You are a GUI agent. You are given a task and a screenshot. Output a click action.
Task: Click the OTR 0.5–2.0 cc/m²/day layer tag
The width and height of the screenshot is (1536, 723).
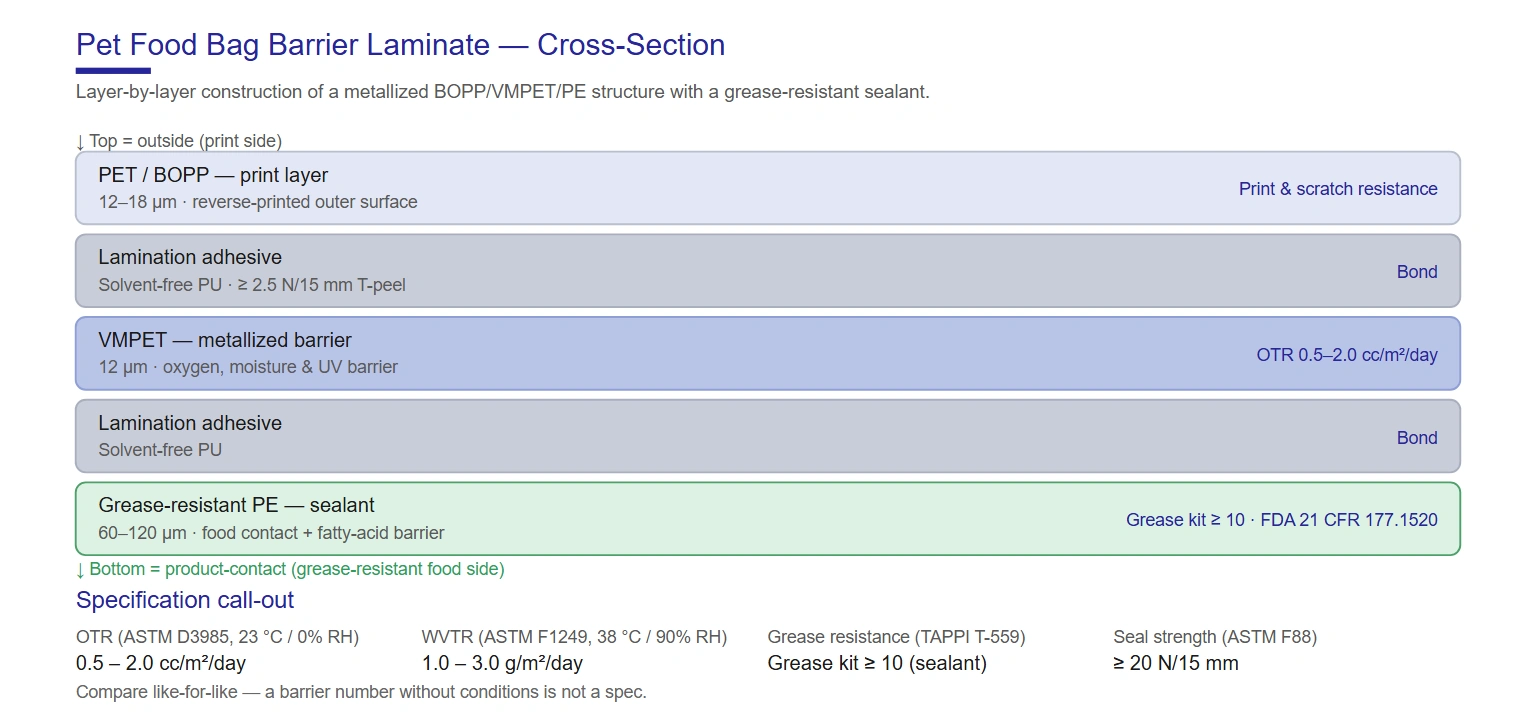(x=1347, y=355)
